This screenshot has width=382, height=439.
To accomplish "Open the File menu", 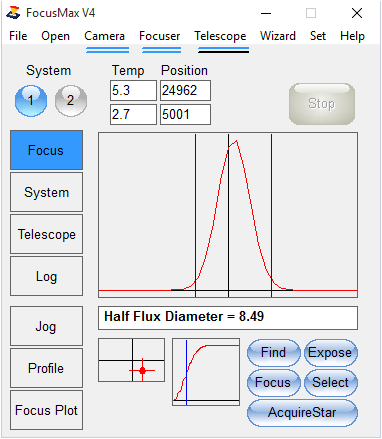I will click(18, 36).
